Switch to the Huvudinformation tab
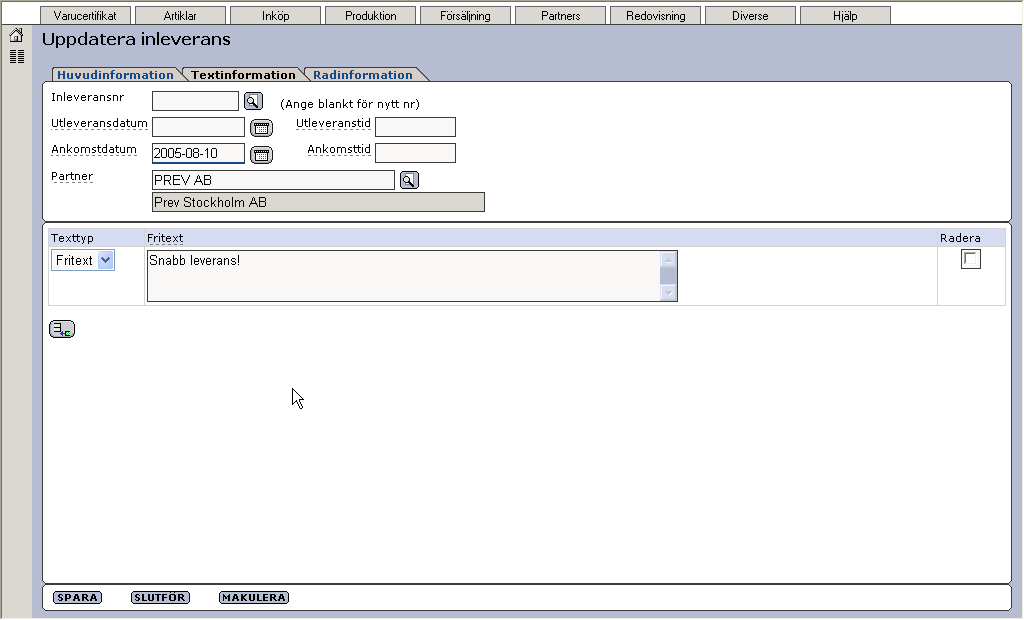Viewport: 1024px width, 620px height. [116, 74]
